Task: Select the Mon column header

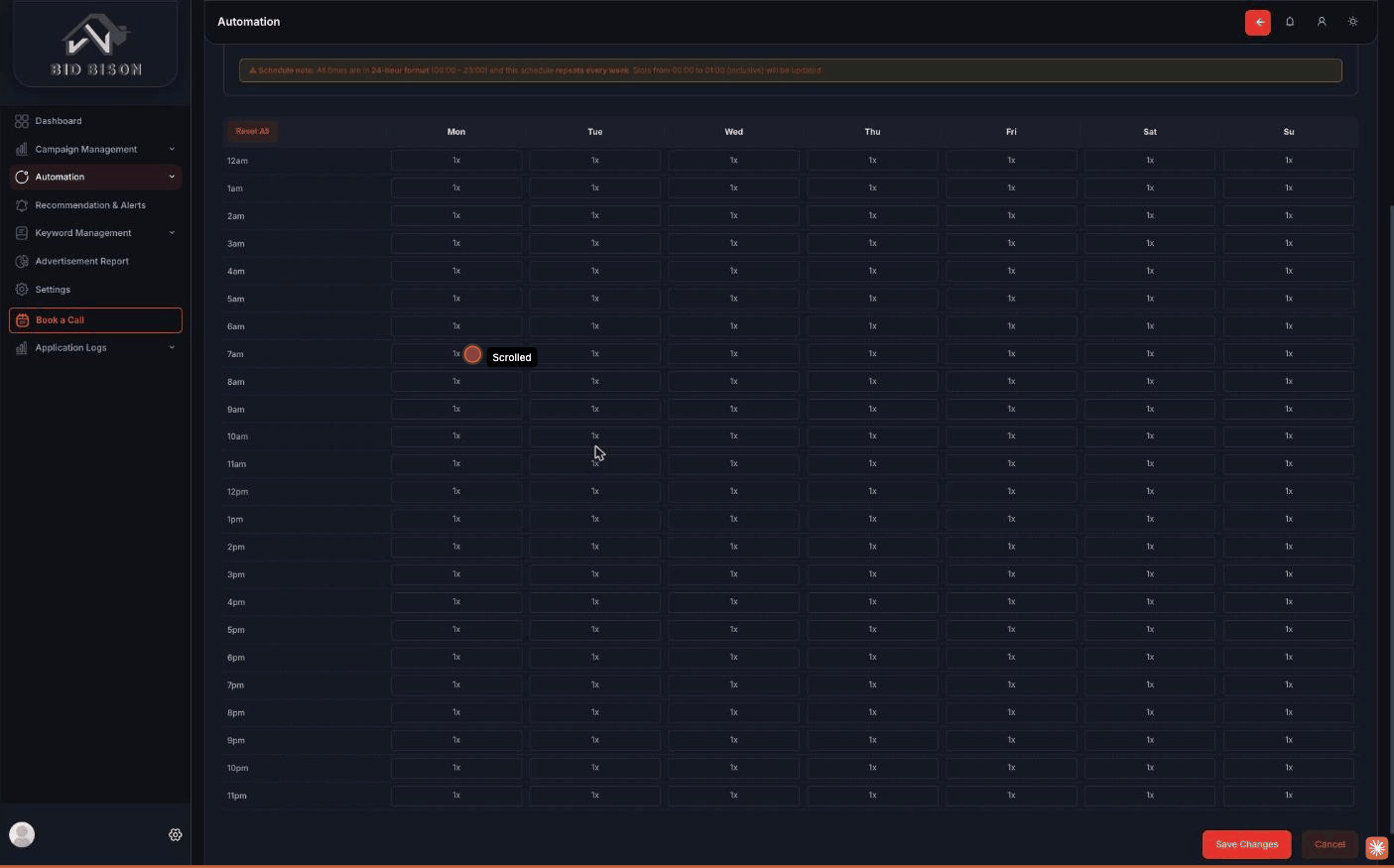Action: coord(456,132)
